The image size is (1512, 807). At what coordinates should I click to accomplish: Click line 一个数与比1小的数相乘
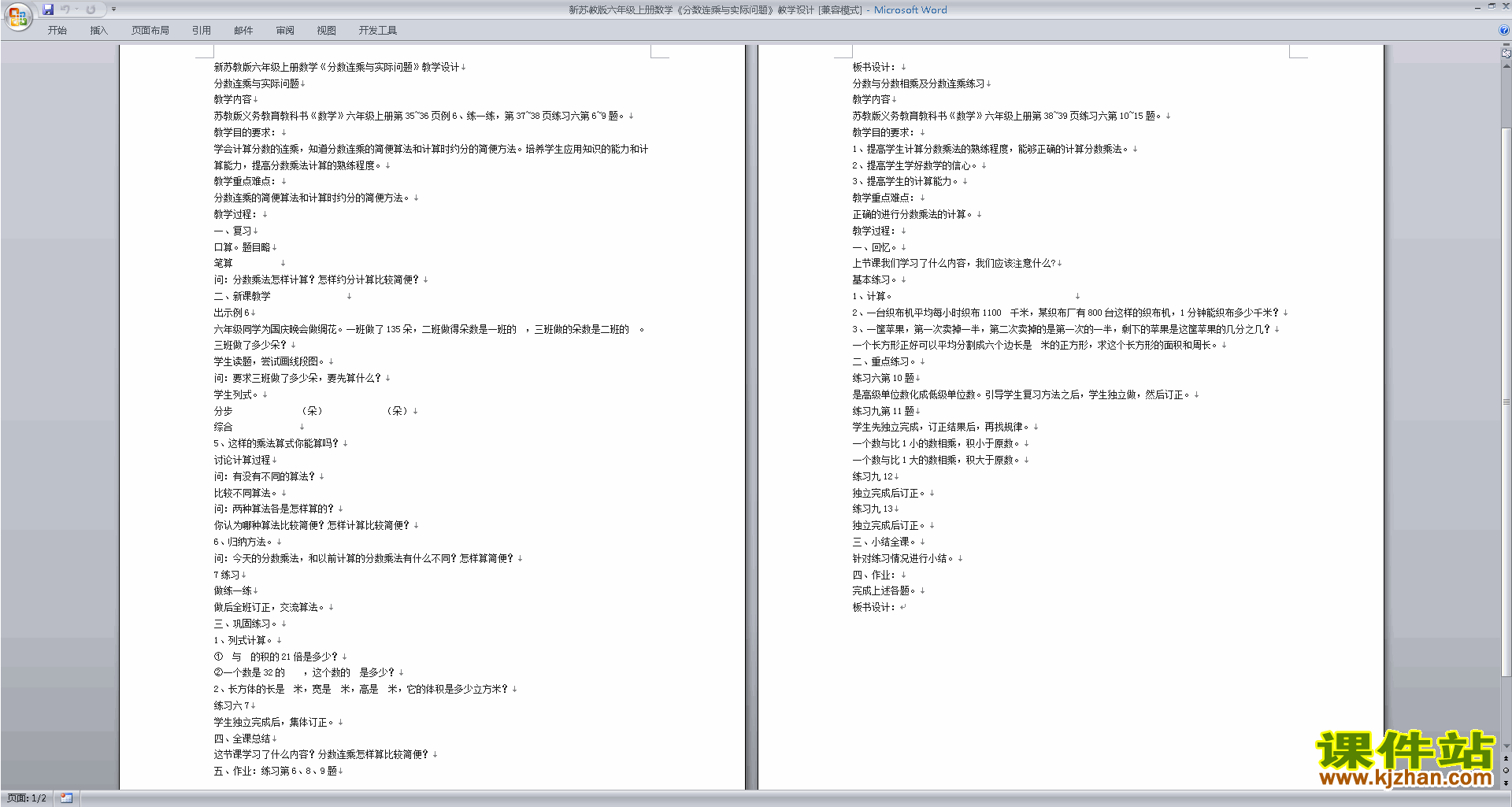coord(936,444)
